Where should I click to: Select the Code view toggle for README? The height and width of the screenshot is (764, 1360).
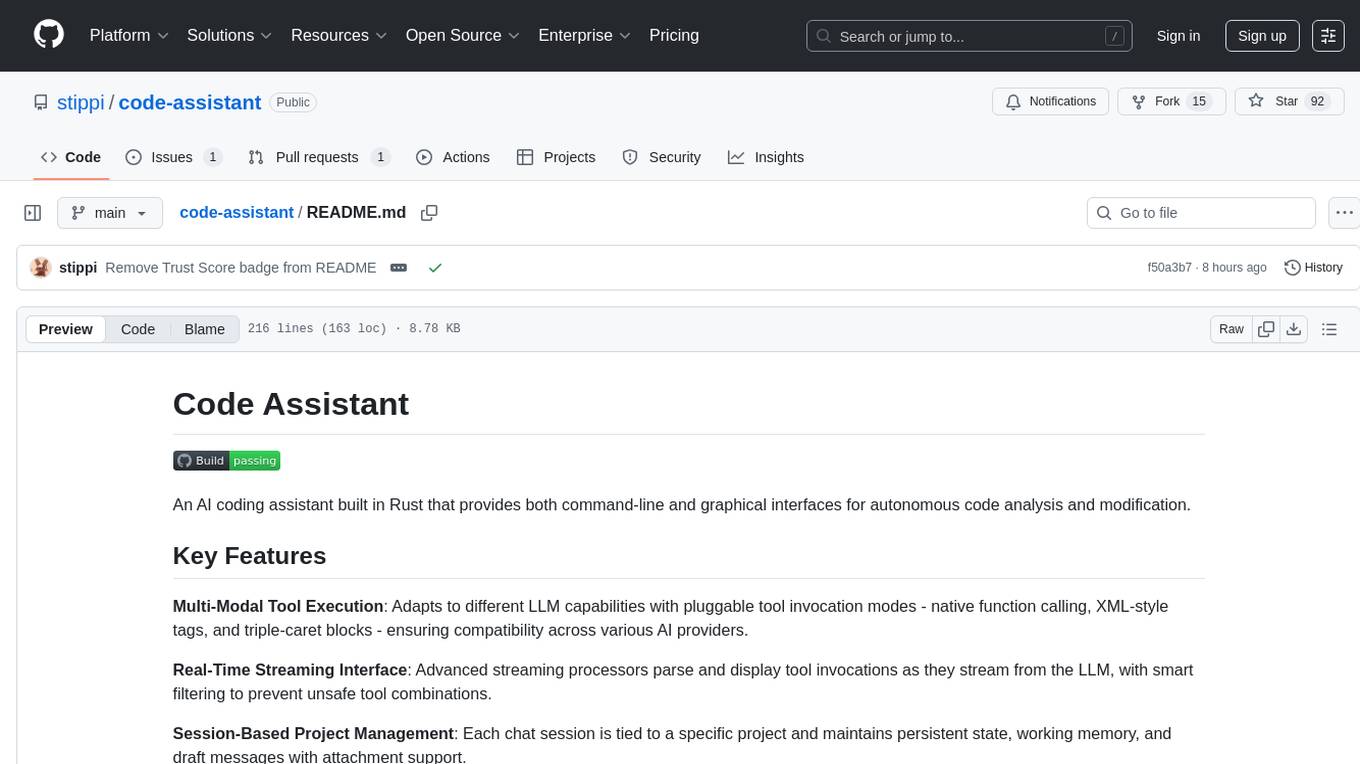coord(138,329)
